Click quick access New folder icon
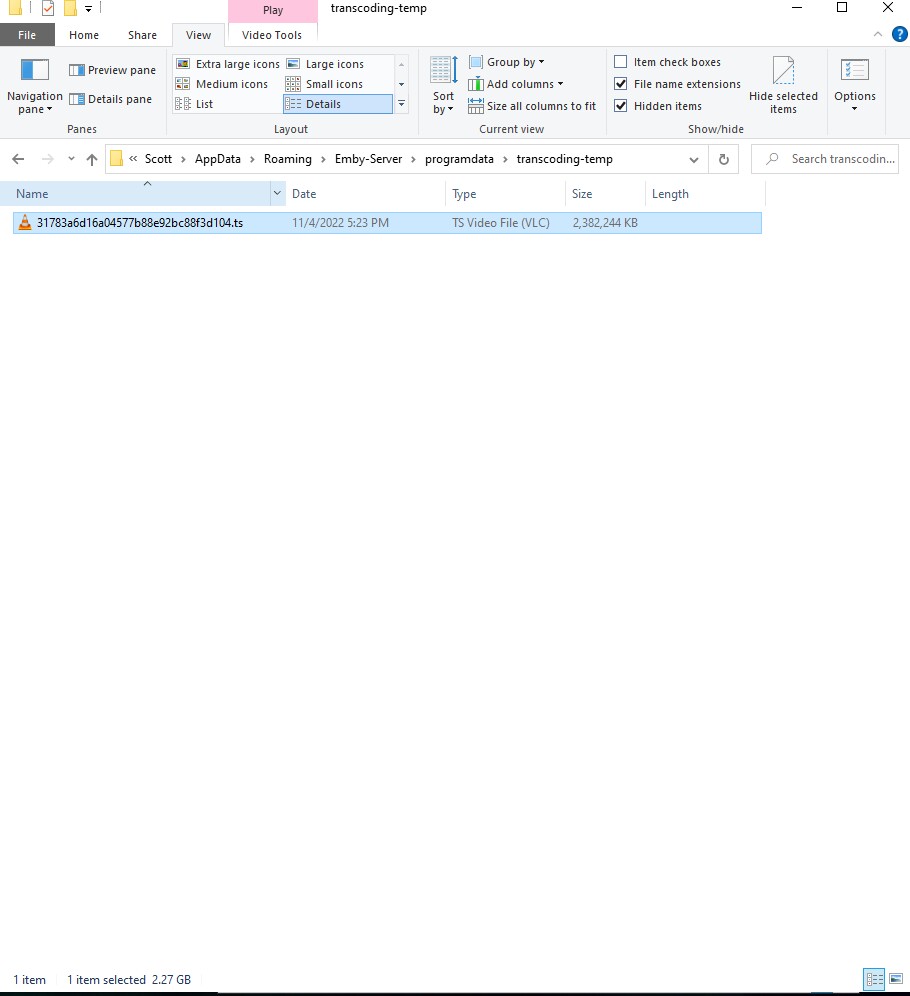Screen dimensions: 910x996 [70, 8]
